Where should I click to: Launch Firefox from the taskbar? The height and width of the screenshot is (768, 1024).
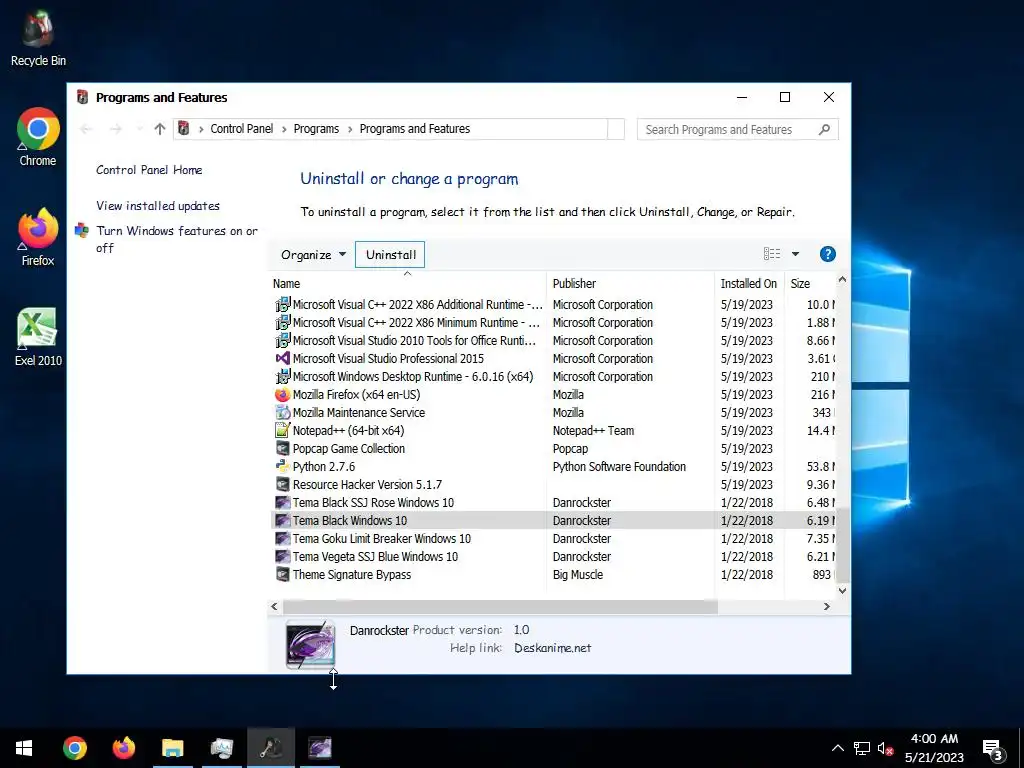pyautogui.click(x=123, y=748)
